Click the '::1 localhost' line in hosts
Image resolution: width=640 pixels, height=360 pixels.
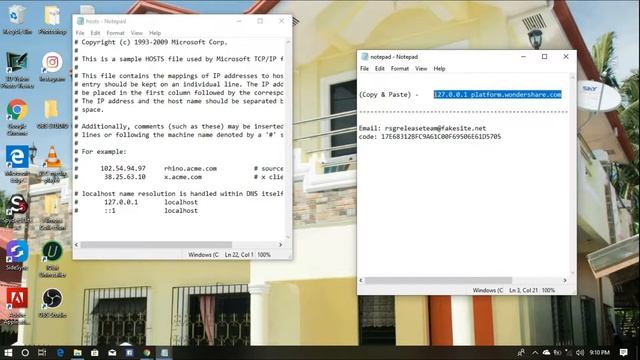[136, 211]
